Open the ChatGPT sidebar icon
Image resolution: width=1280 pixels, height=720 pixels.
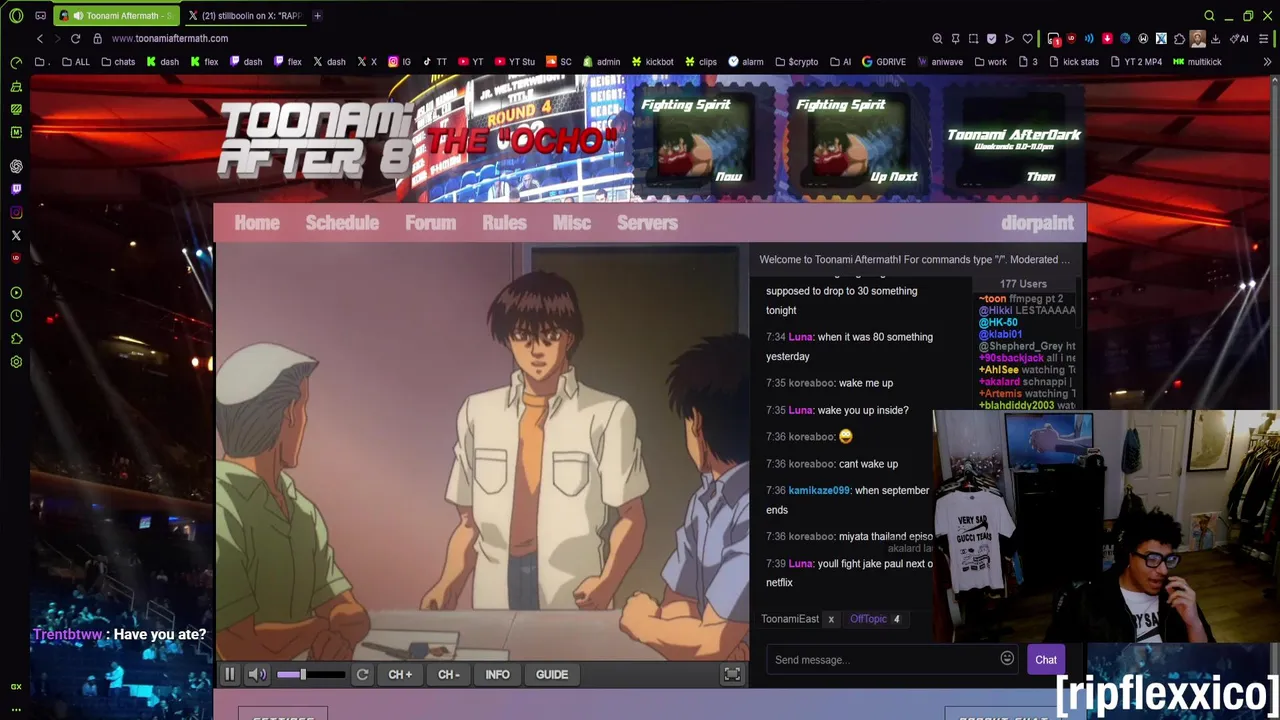16,166
